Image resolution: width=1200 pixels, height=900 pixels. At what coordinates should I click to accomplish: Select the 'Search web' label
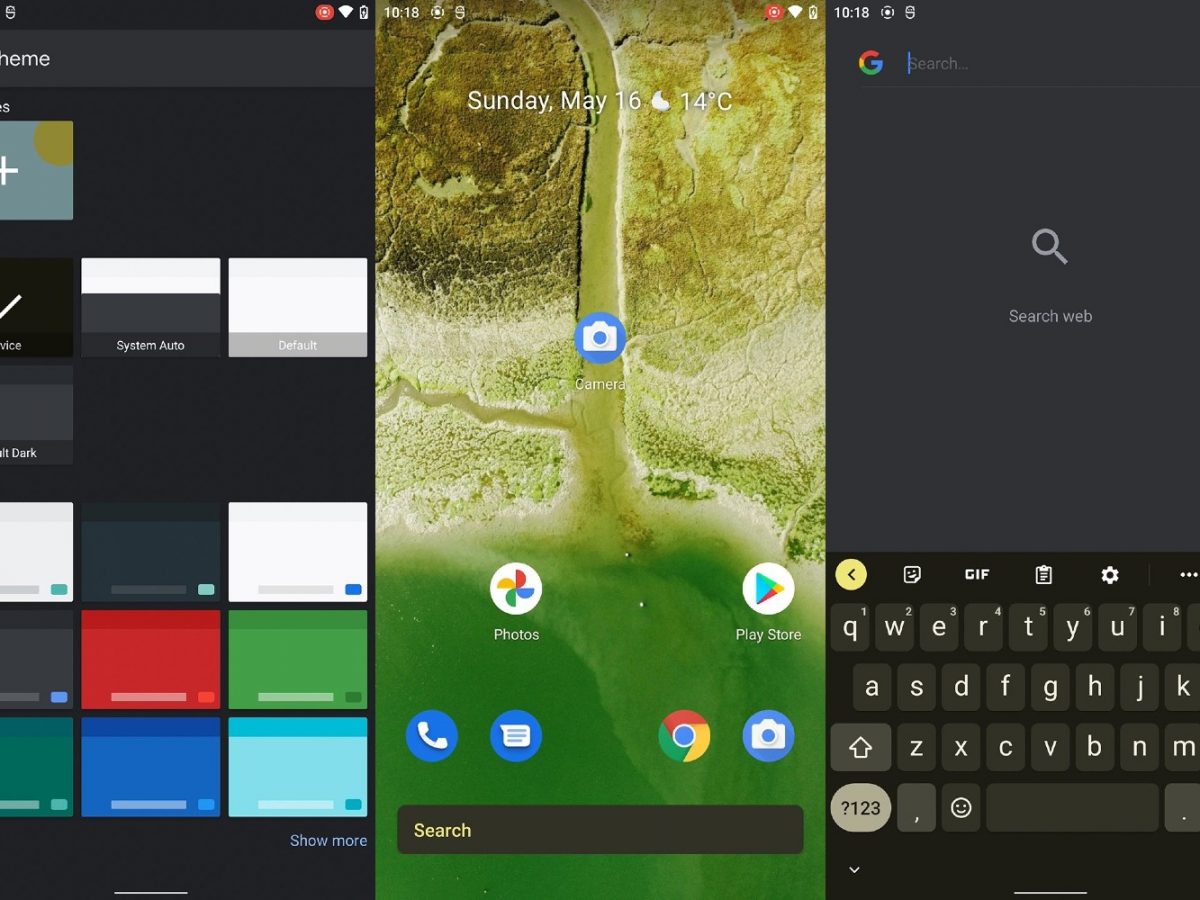(x=1050, y=316)
